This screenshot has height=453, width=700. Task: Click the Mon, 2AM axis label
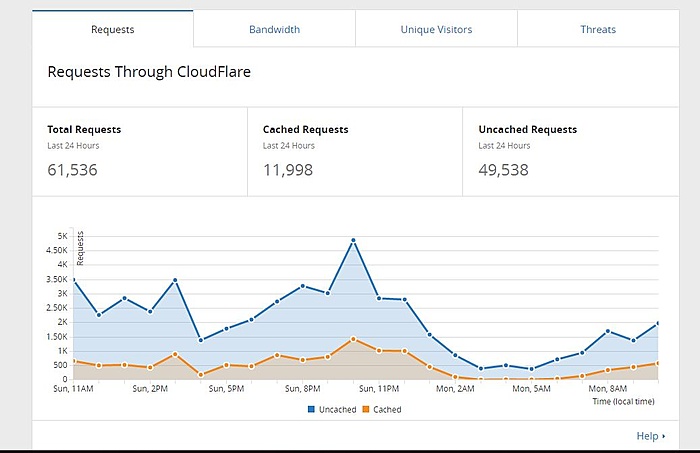pos(455,389)
